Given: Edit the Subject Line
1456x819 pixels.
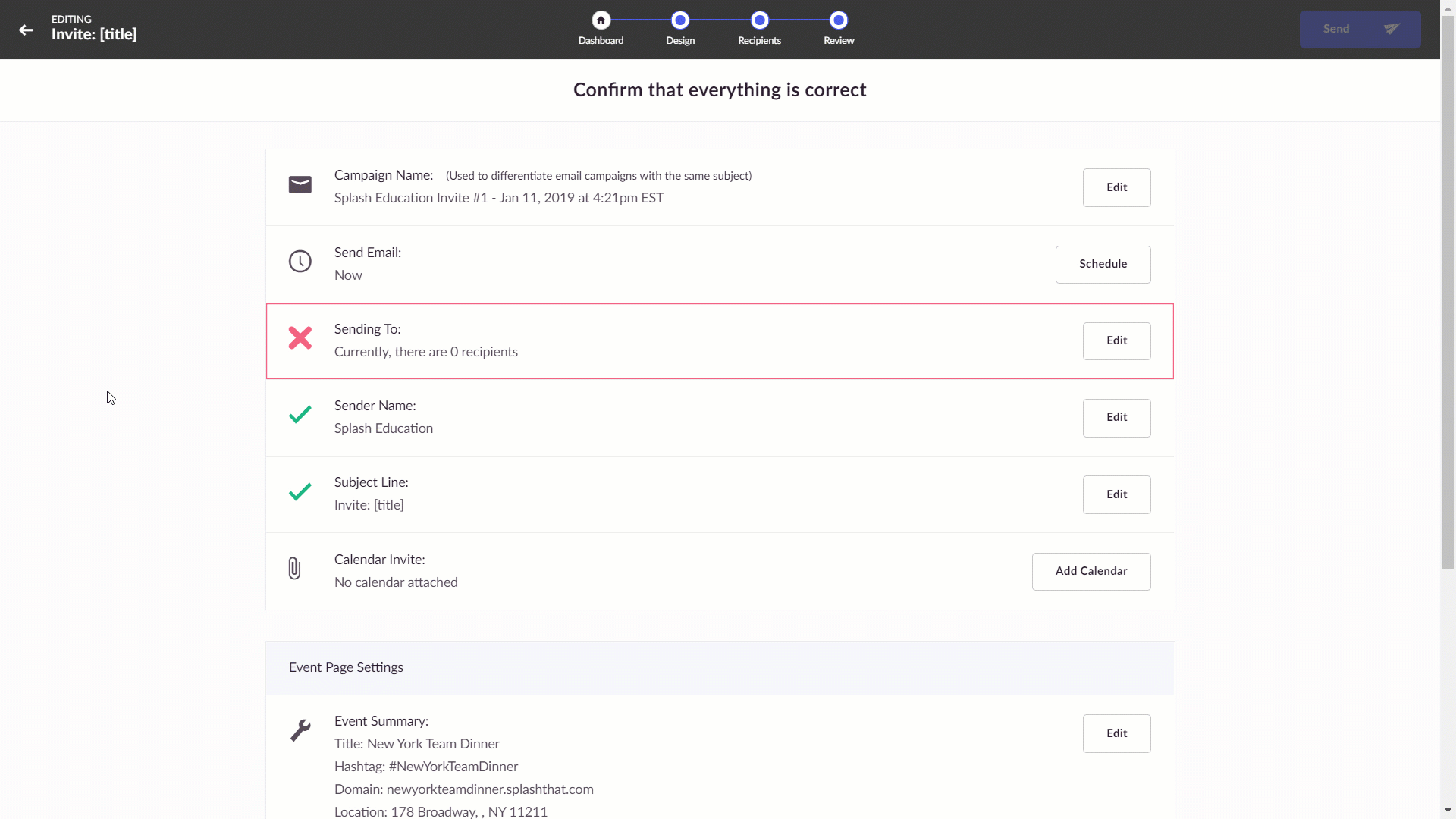Looking at the screenshot, I should [x=1116, y=494].
